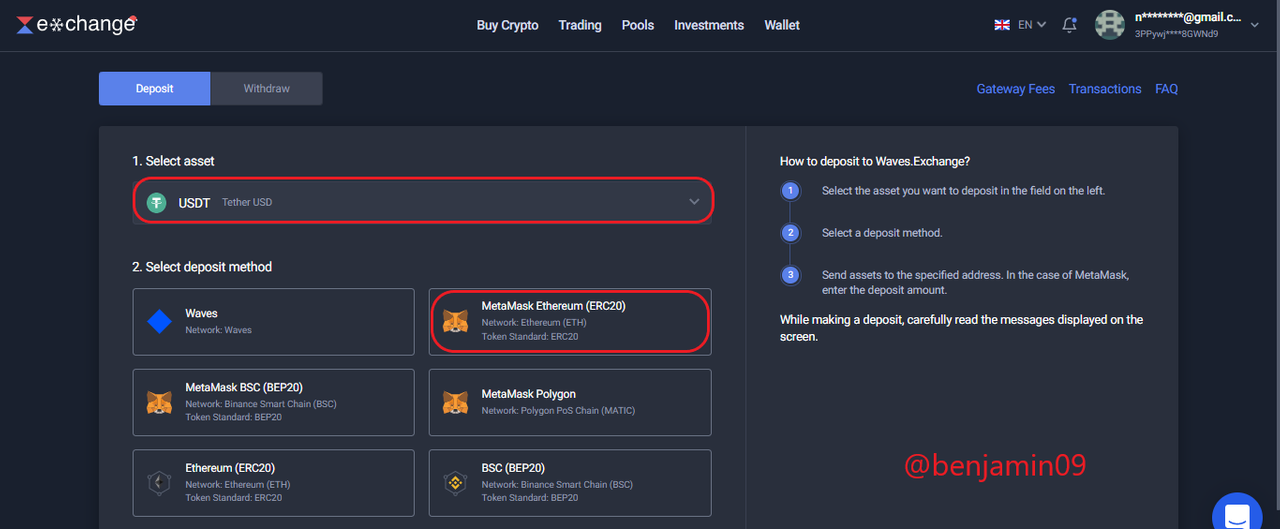1280x529 pixels.
Task: Open Buy Crypto menu
Action: pos(508,25)
